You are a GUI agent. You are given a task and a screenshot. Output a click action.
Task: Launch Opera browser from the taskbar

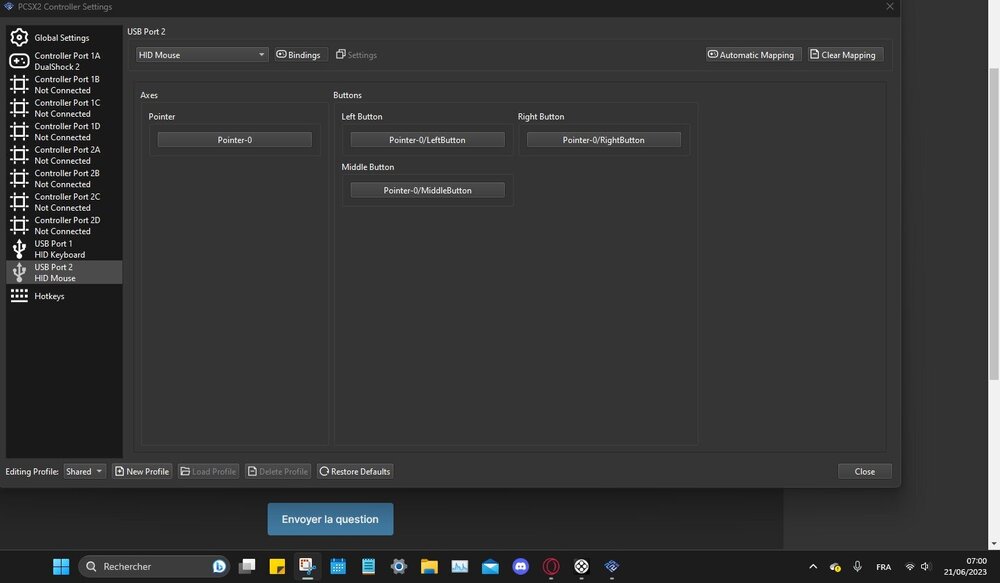pyautogui.click(x=550, y=566)
